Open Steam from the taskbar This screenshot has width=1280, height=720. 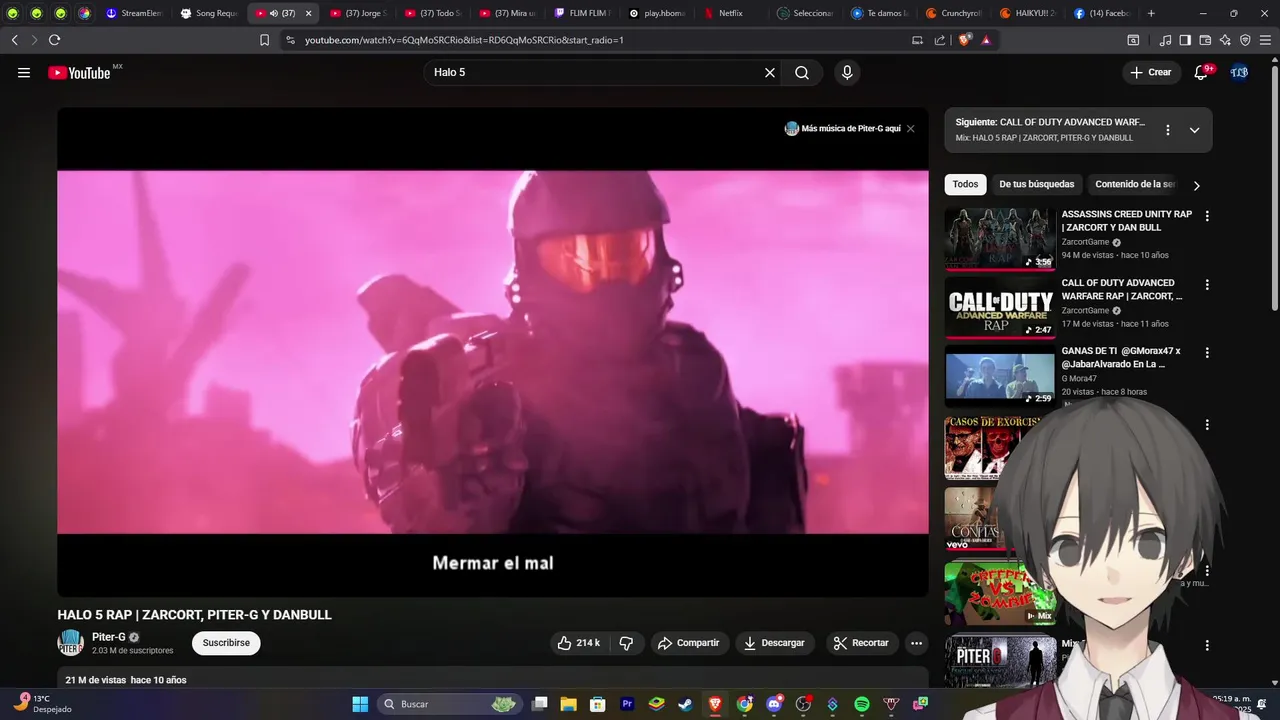click(x=686, y=704)
